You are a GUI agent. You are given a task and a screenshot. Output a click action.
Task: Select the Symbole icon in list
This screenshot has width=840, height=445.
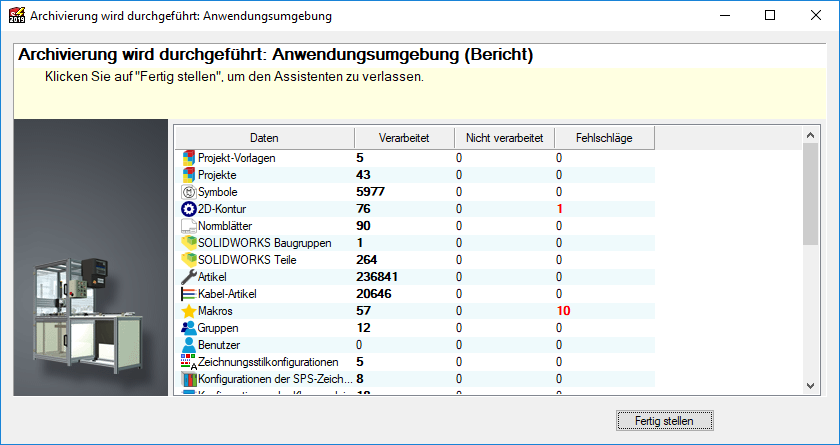pos(188,192)
